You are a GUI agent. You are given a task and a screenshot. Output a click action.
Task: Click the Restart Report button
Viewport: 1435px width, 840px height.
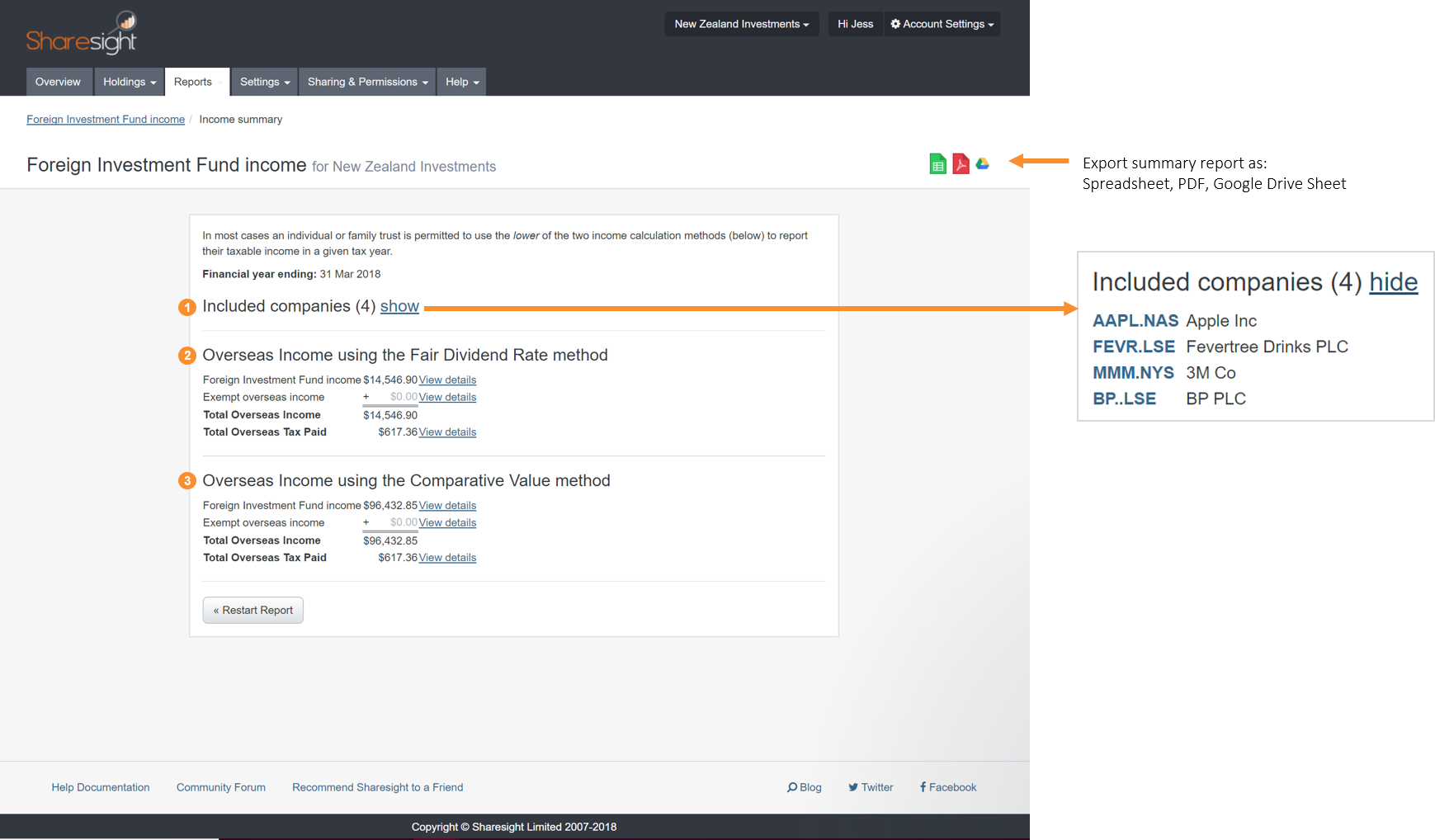[x=253, y=610]
